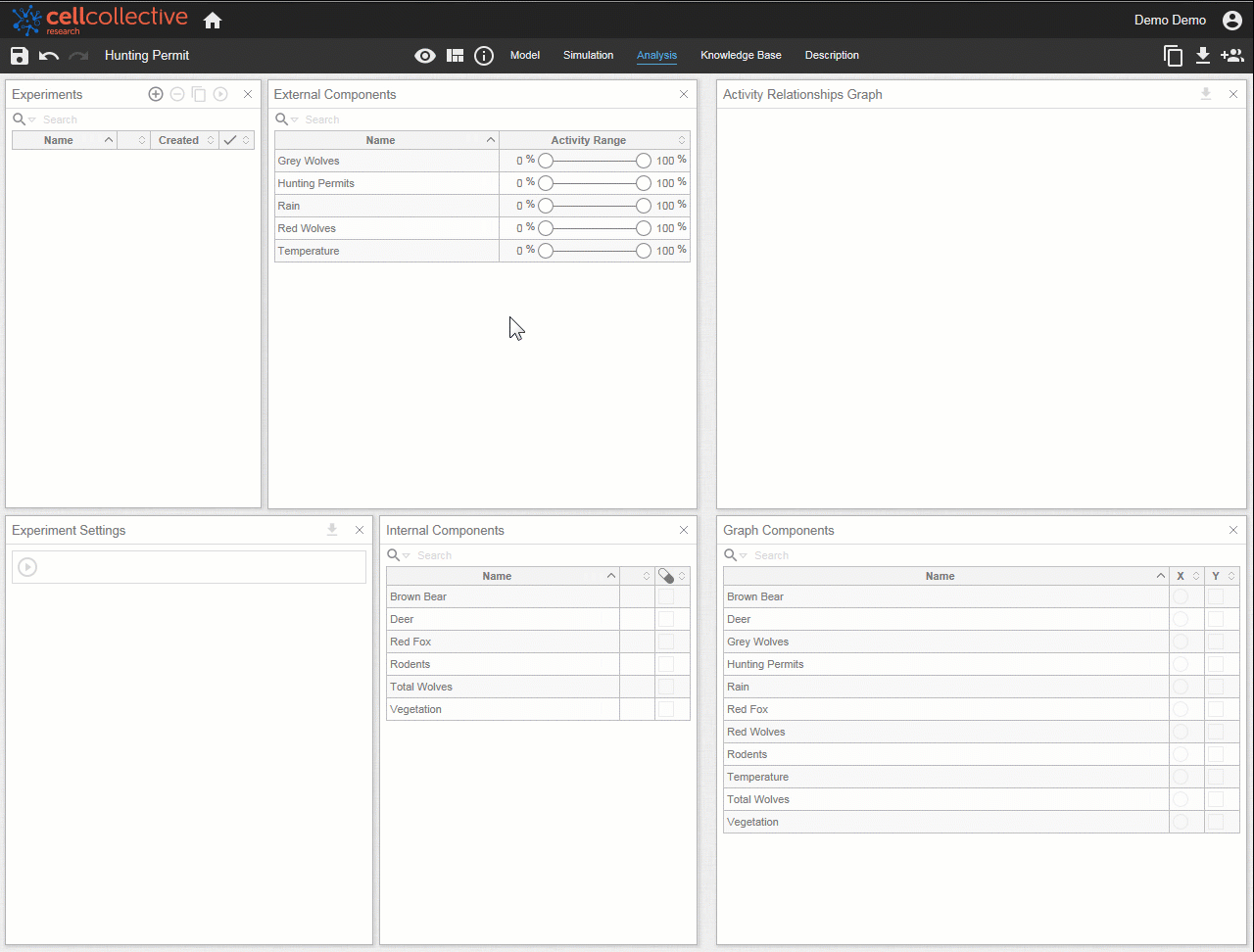Screen dimensions: 1254x952
Task: Select X radio for Brown Bear
Action: [1181, 596]
